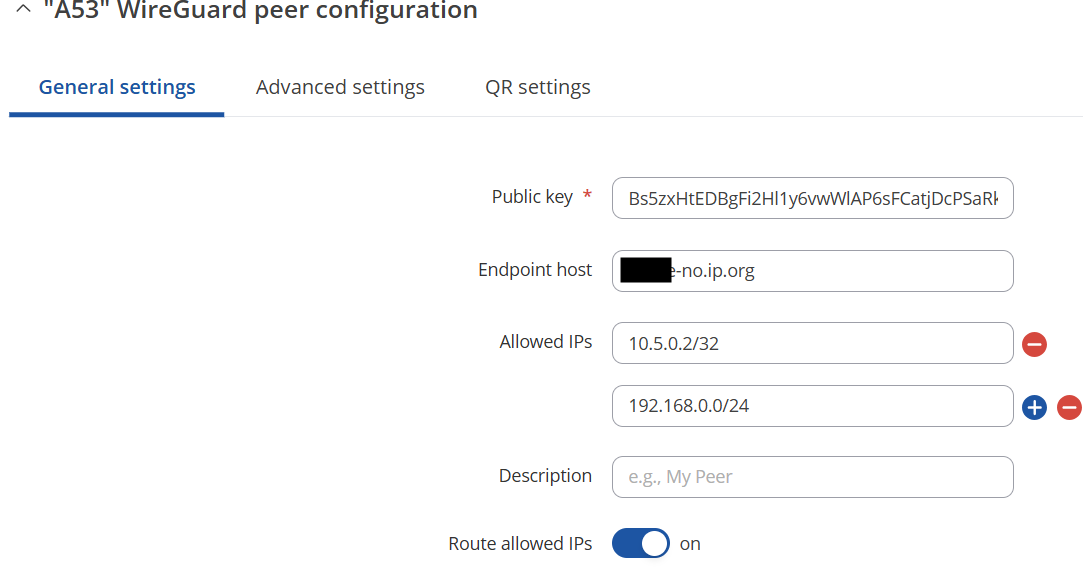Click the Public key label
Image resolution: width=1083 pixels, height=567 pixels.
pos(532,197)
